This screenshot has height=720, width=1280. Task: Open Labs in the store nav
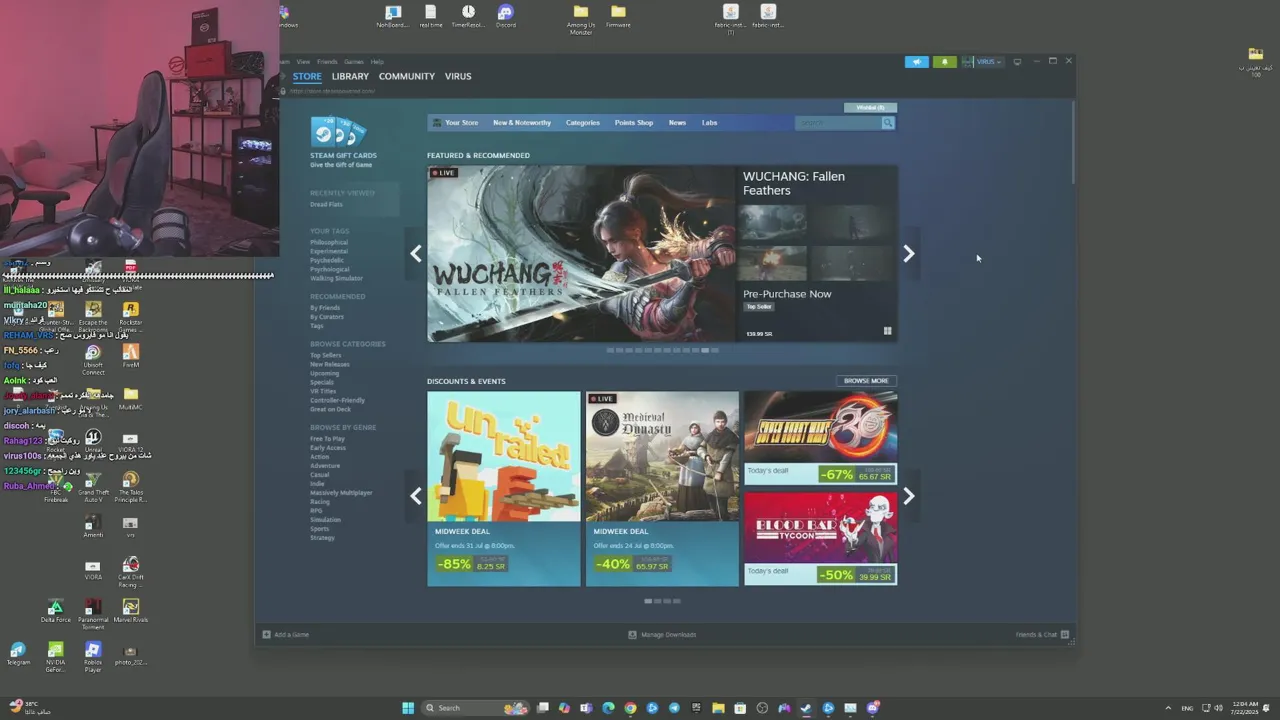click(709, 123)
